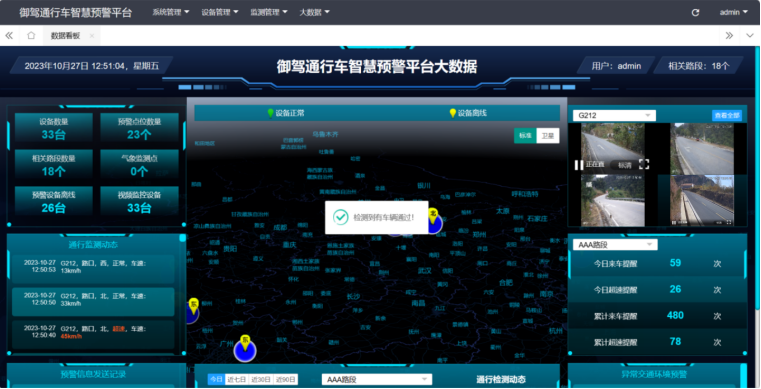Click the 用户：admin header badge

(x=616, y=66)
